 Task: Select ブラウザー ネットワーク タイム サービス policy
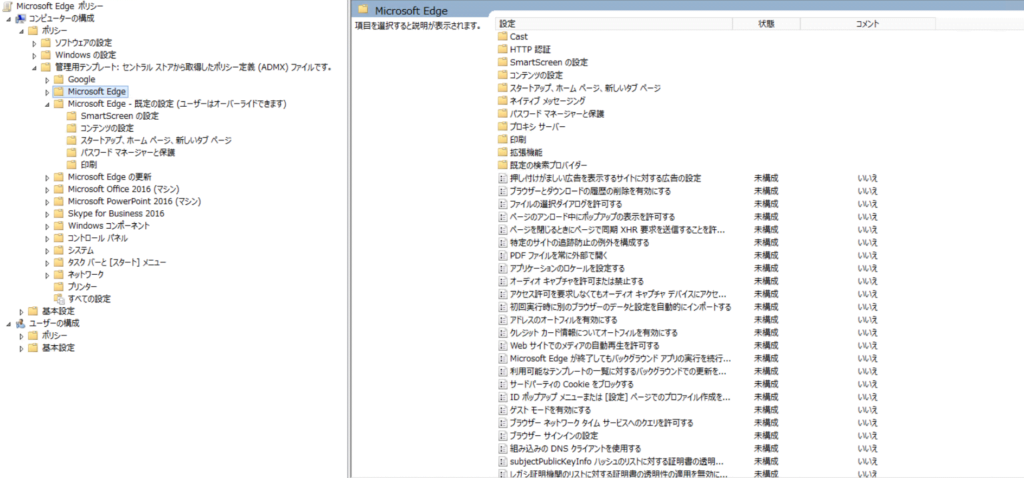point(601,423)
